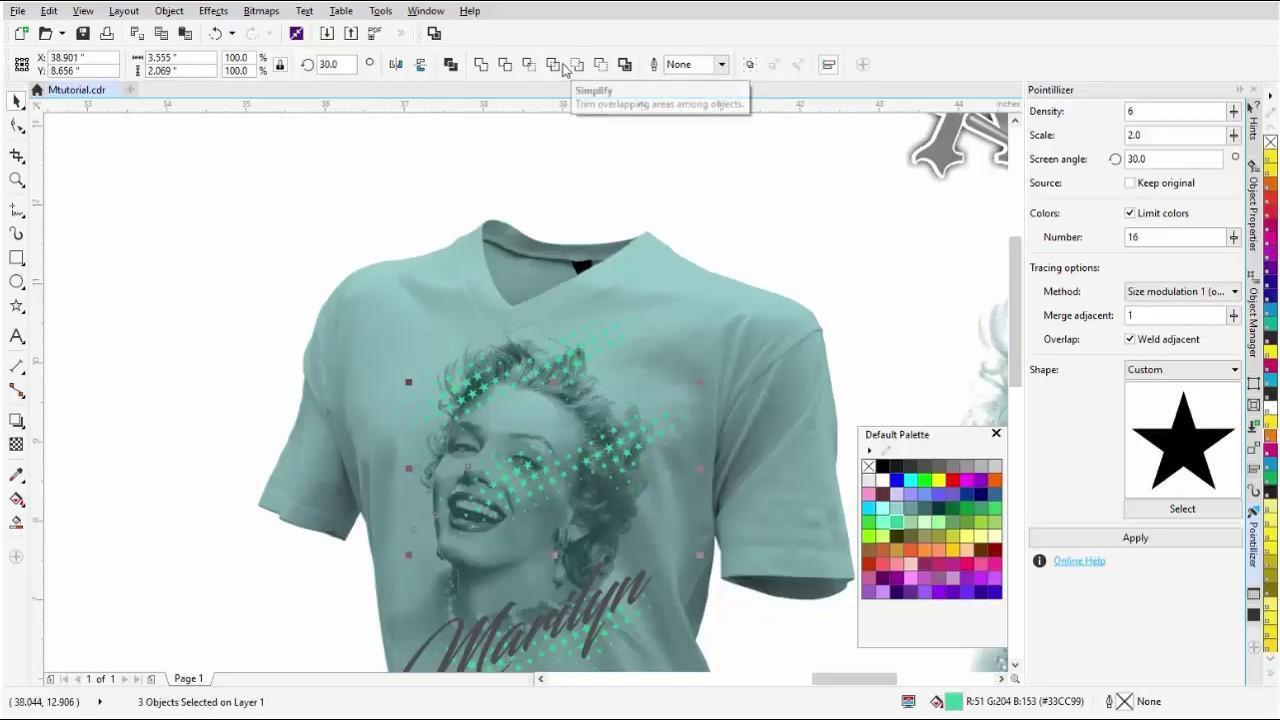Open the File menu

coord(18,11)
